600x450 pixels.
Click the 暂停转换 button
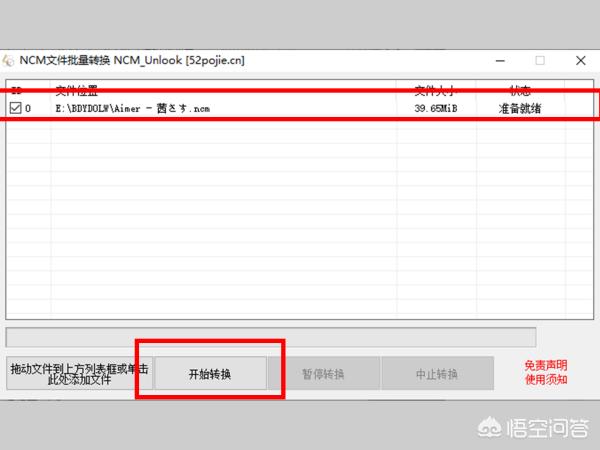[323, 374]
